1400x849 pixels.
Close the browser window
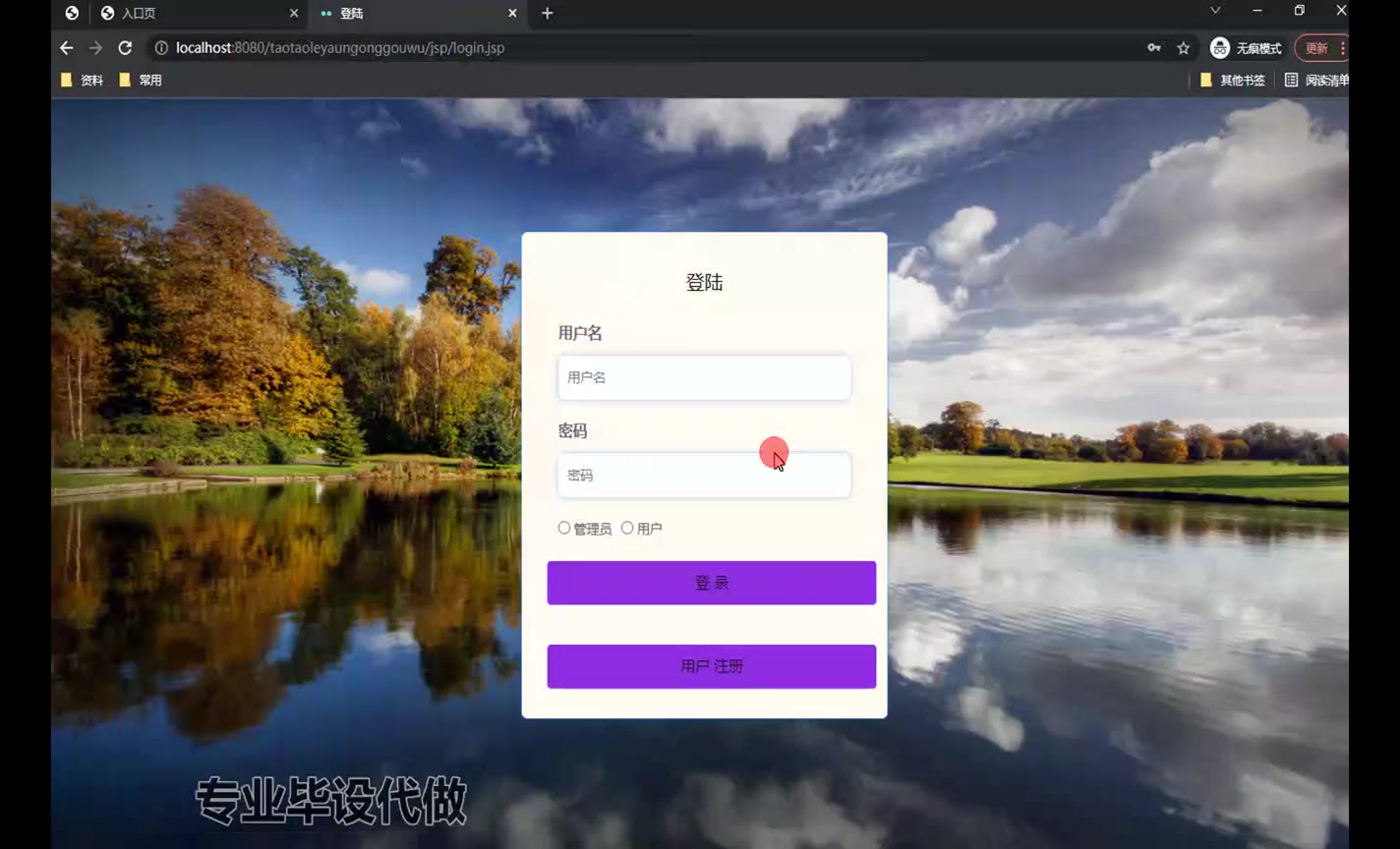pos(1341,11)
